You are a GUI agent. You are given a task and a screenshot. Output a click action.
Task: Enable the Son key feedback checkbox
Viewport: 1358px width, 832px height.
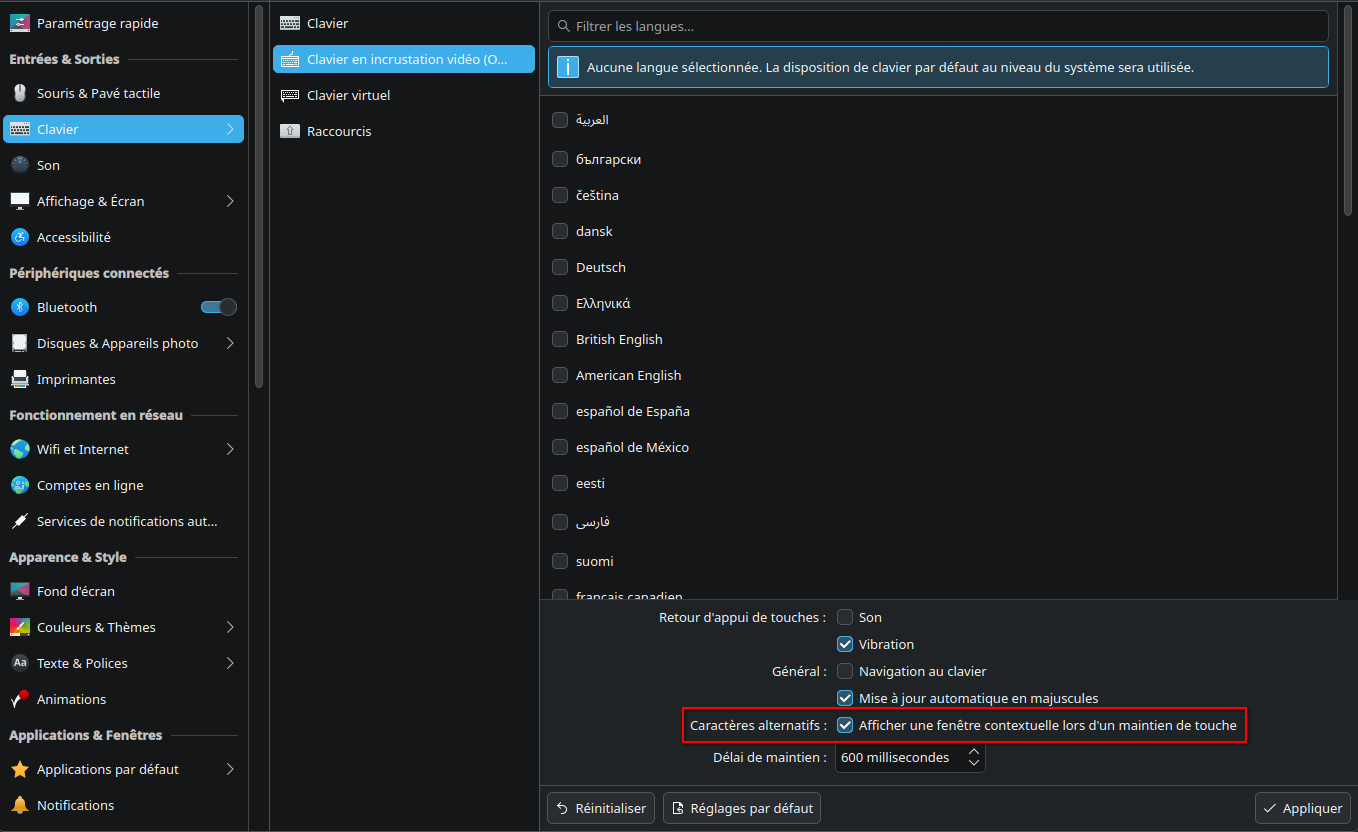(x=845, y=617)
